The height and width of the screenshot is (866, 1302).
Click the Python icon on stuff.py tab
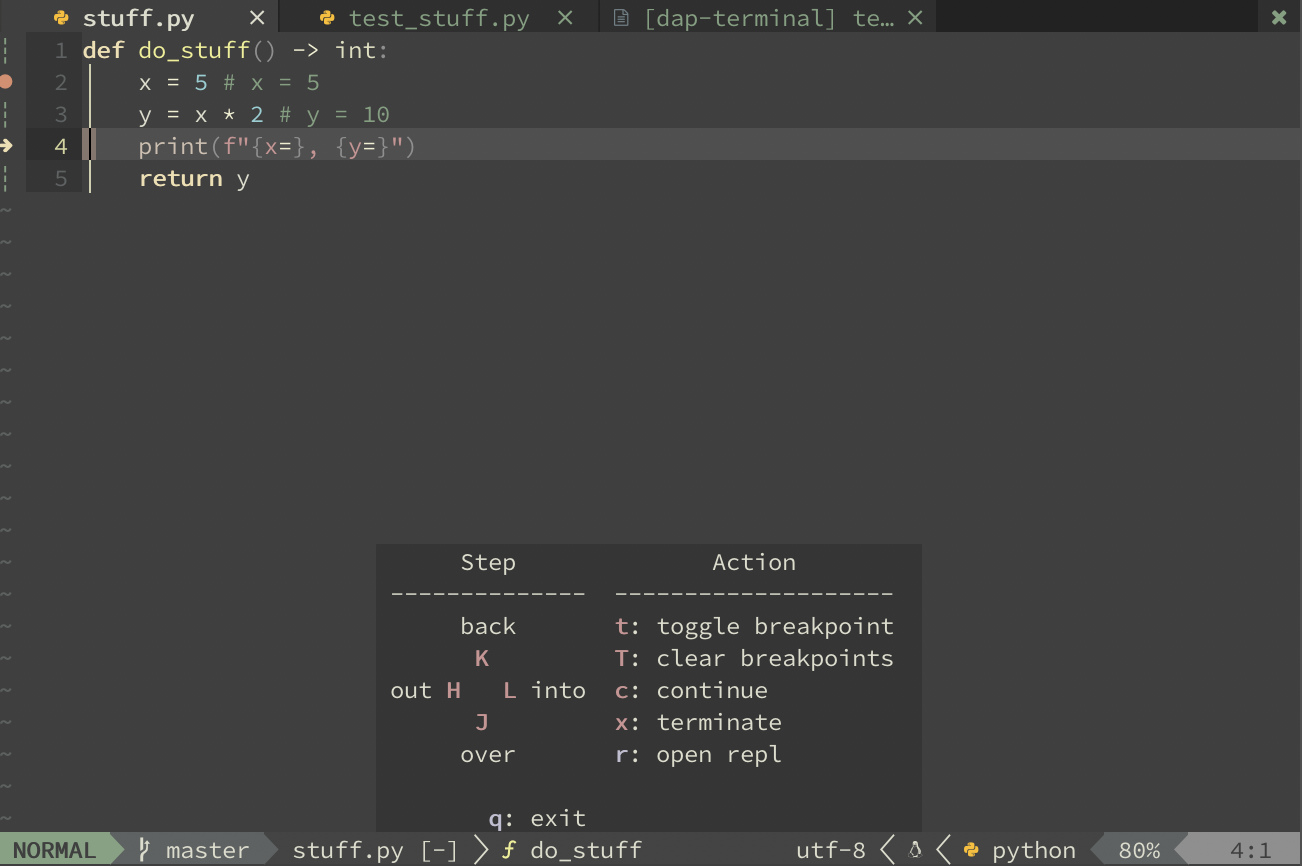61,18
